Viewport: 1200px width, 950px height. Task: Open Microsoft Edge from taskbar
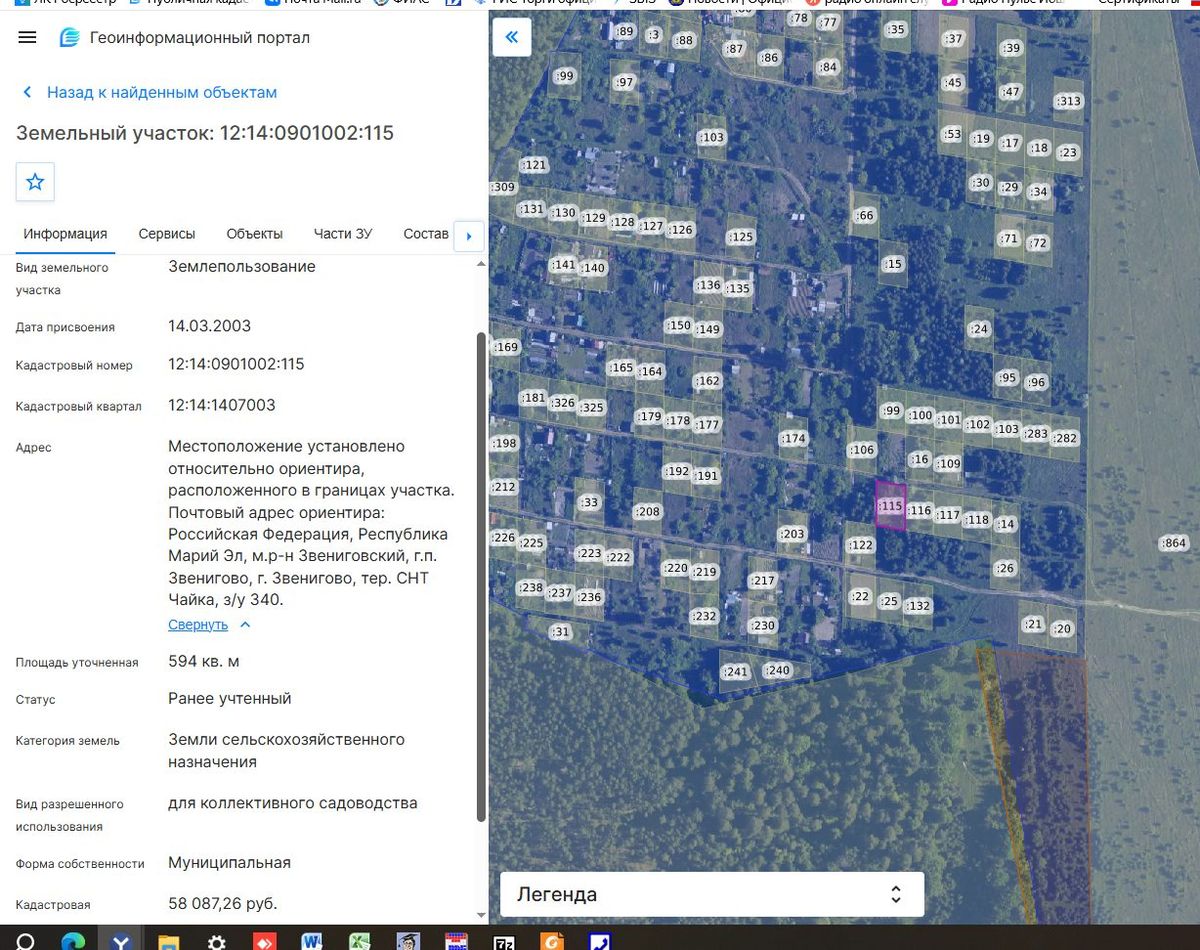(x=72, y=940)
